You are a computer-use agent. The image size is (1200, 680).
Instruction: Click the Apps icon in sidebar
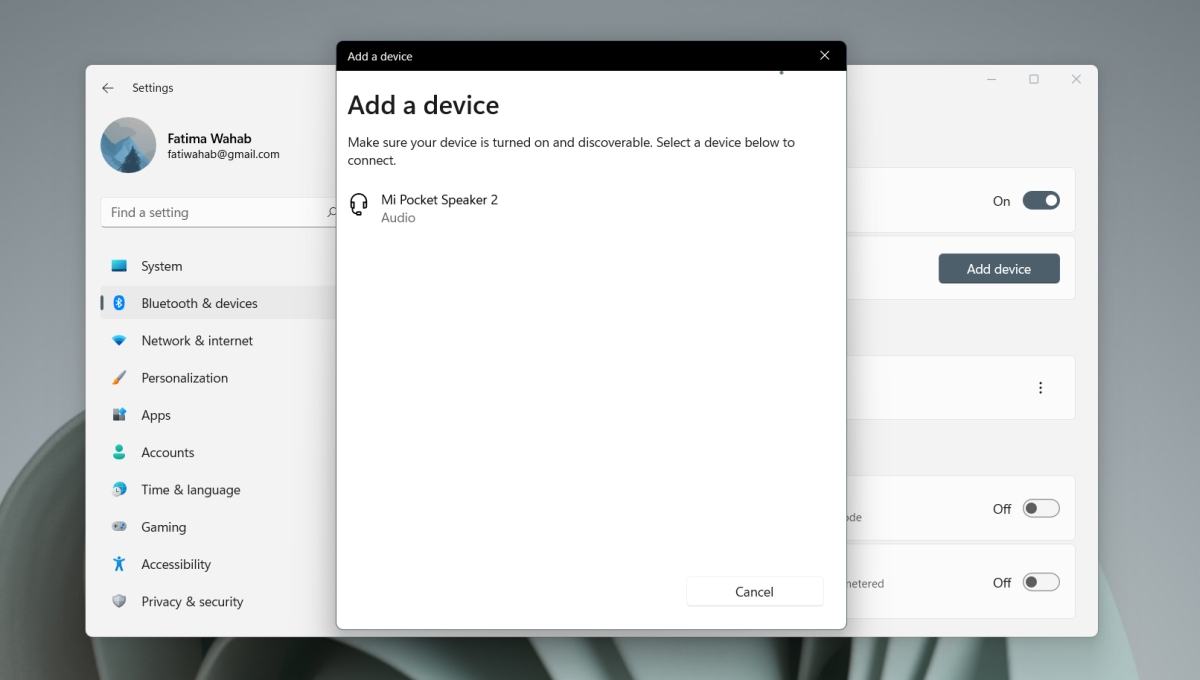[x=119, y=415]
